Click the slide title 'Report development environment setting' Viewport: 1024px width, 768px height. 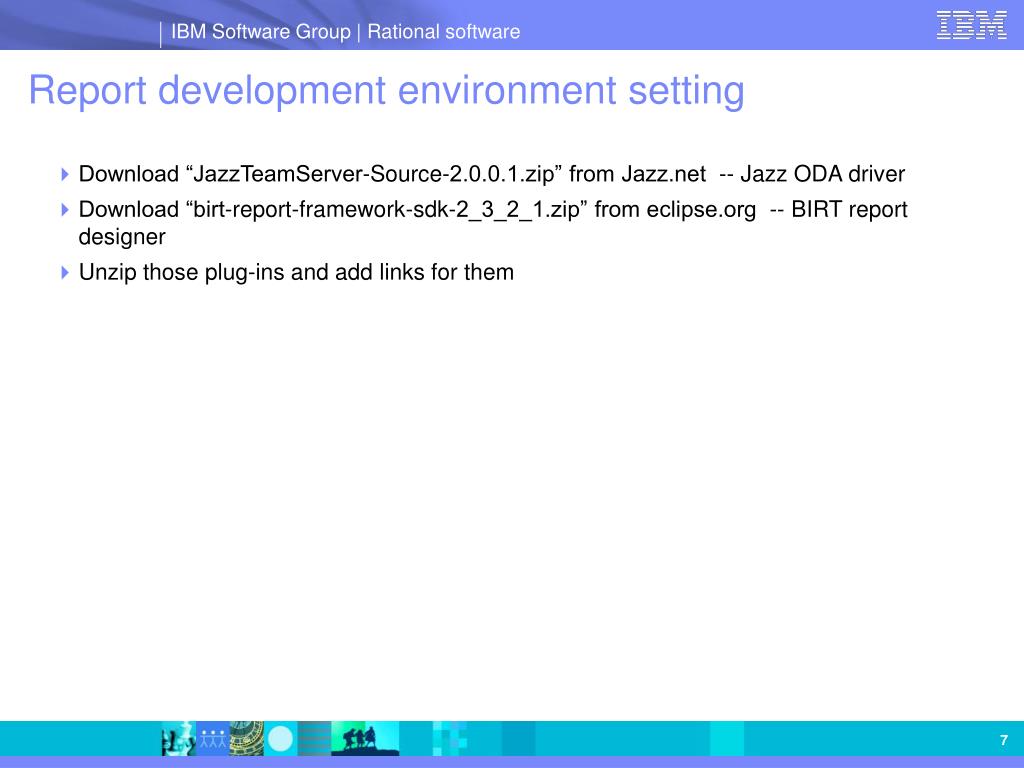click(x=387, y=90)
